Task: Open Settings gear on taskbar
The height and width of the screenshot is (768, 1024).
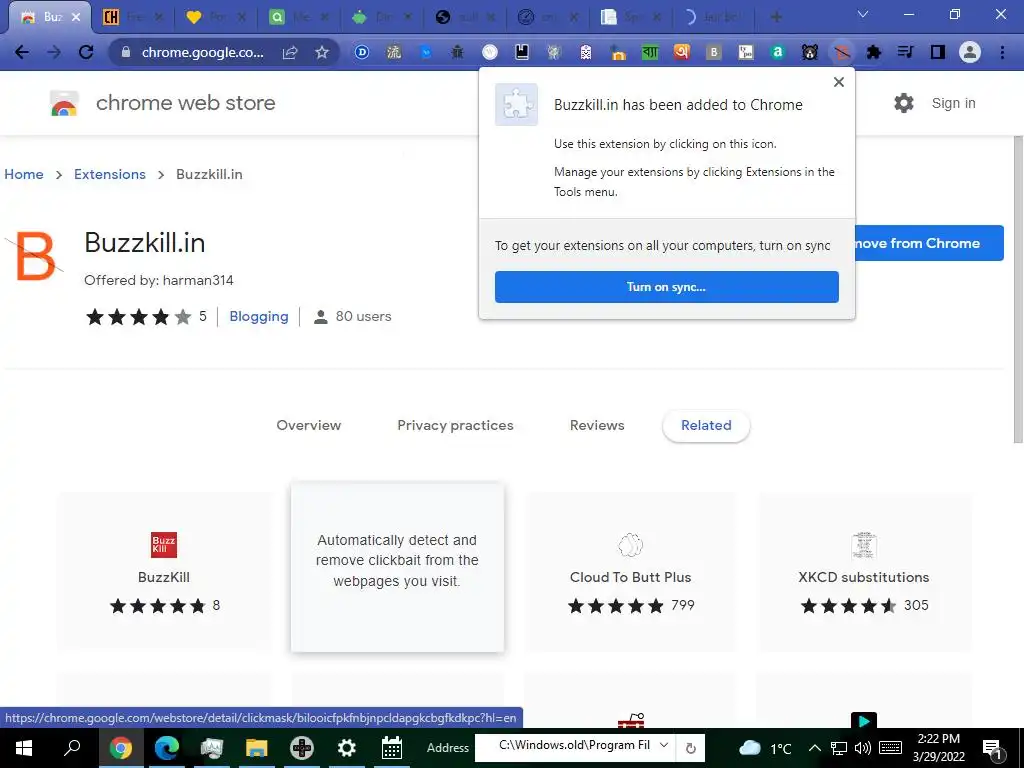Action: tap(347, 748)
